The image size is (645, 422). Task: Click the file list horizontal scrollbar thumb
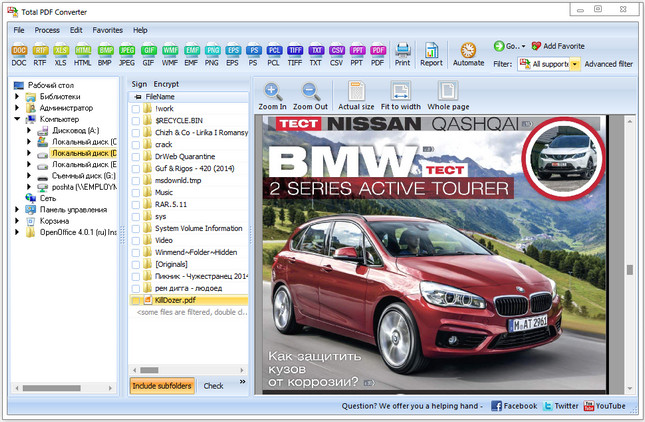click(x=149, y=370)
